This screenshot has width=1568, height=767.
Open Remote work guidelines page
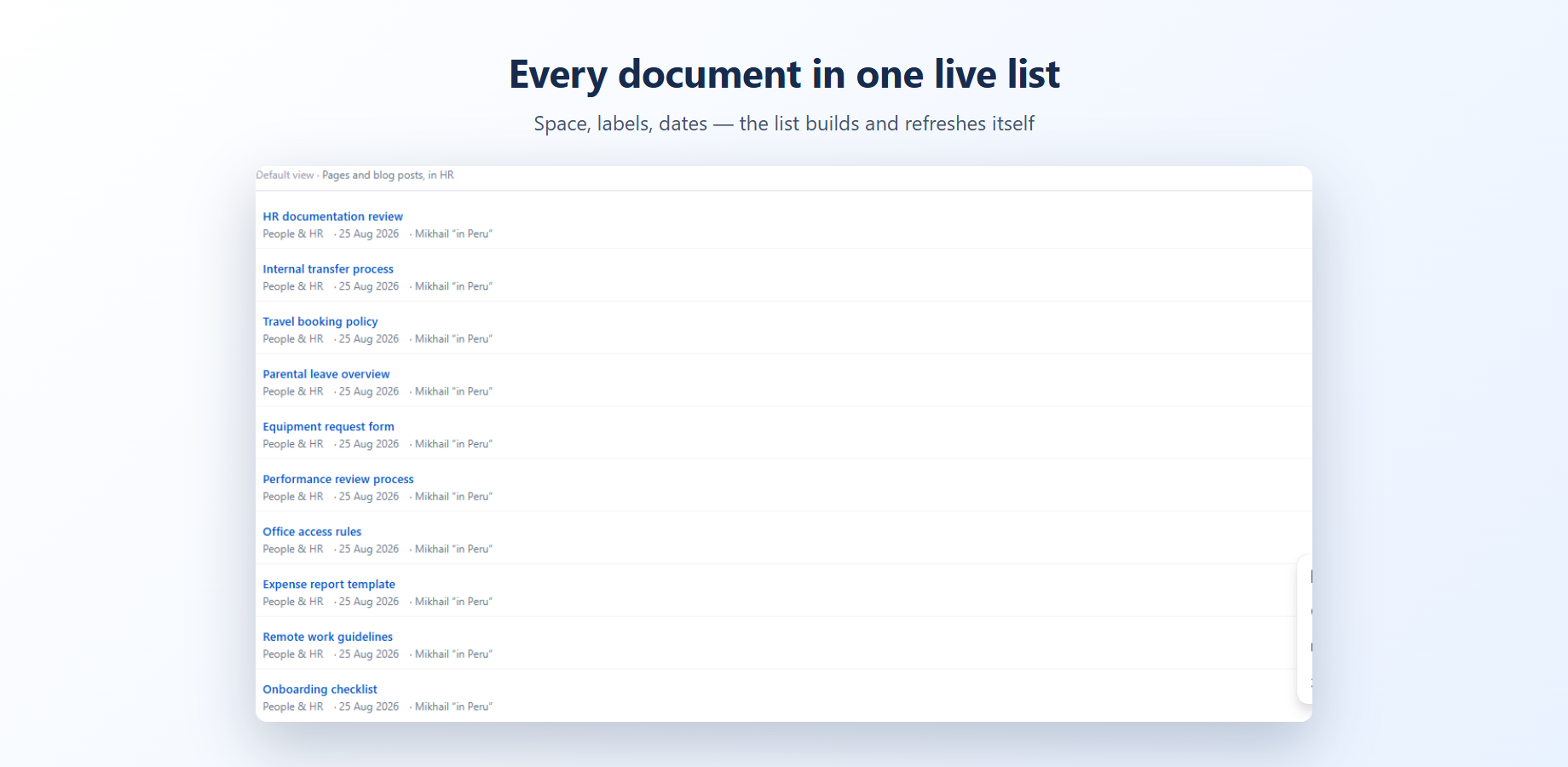(x=328, y=637)
